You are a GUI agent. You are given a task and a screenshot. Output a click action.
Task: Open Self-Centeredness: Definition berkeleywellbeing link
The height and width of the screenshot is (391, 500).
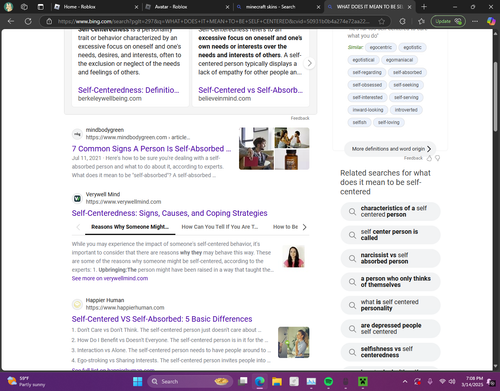coord(128,90)
